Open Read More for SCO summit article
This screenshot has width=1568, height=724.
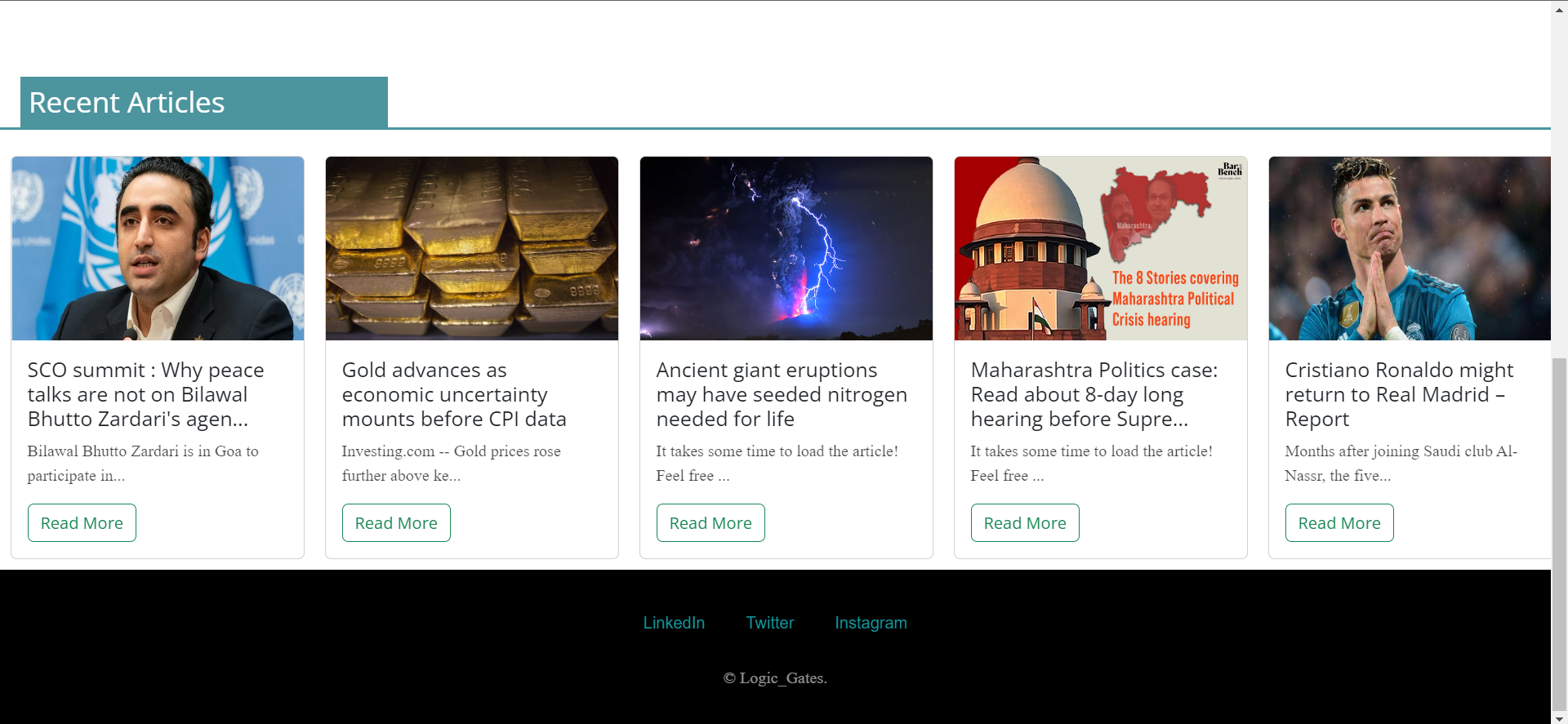[x=82, y=522]
